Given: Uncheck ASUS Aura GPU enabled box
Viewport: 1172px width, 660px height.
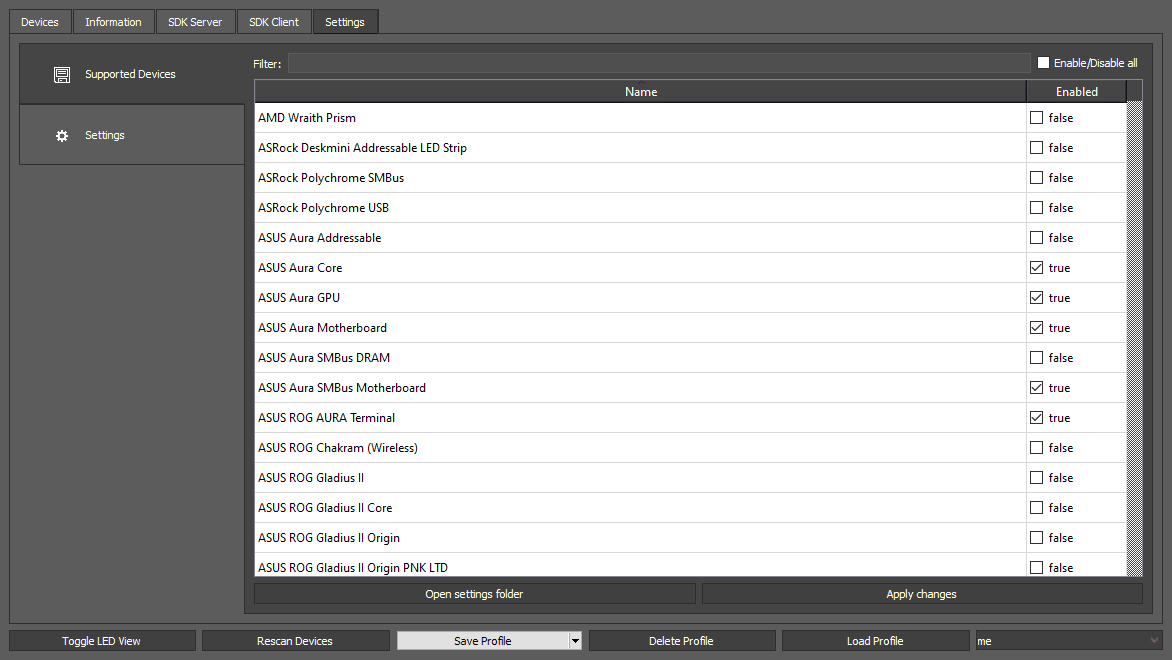Looking at the screenshot, I should click(1036, 297).
